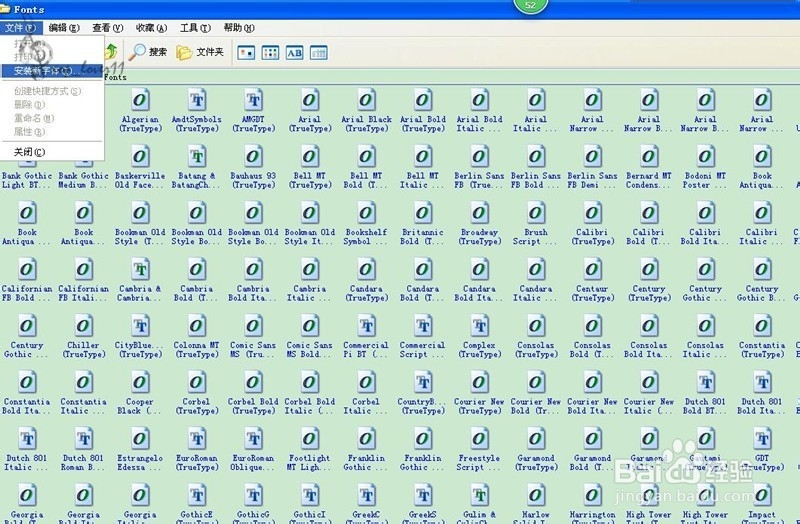Select the Chiller (TrueType) font icon
The height and width of the screenshot is (524, 800).
coord(84,326)
